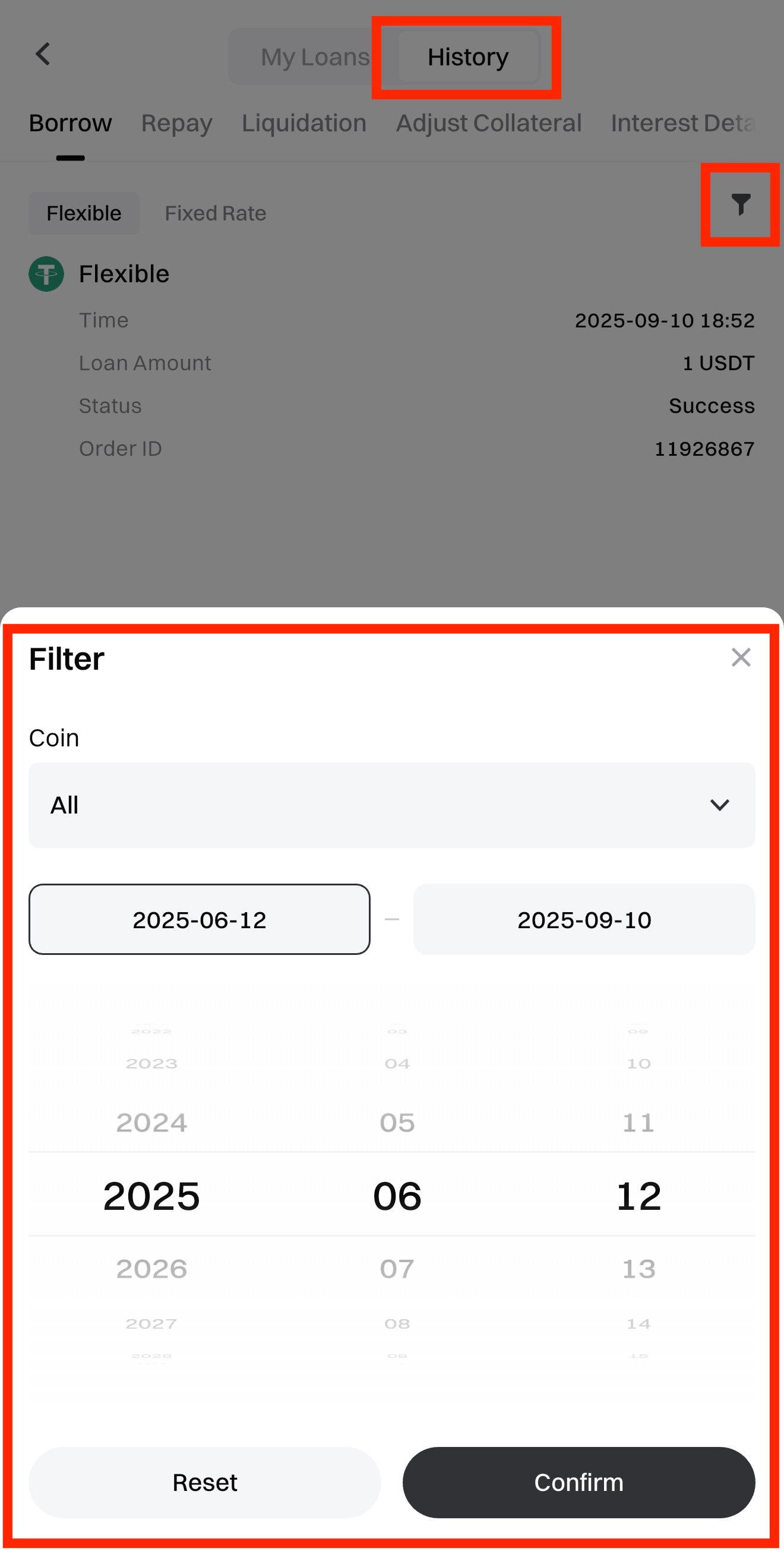Pick year 2024 in date wheel
This screenshot has width=784, height=1567.
coord(151,1123)
